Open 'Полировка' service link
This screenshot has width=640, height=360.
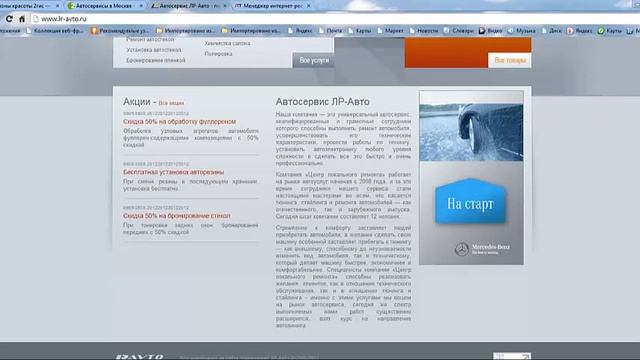pos(218,54)
